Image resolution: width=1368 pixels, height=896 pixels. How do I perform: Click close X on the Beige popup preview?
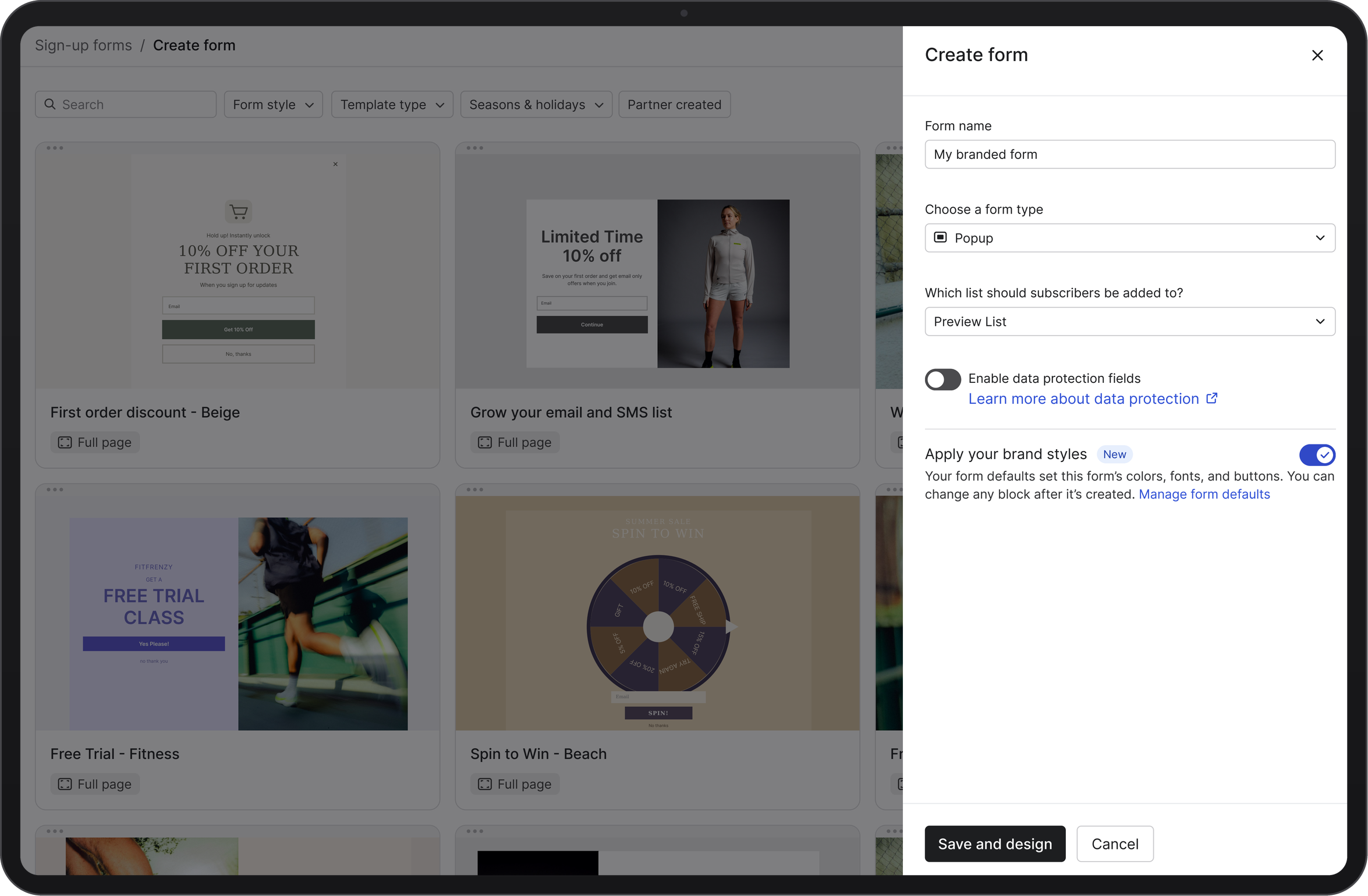tap(335, 165)
